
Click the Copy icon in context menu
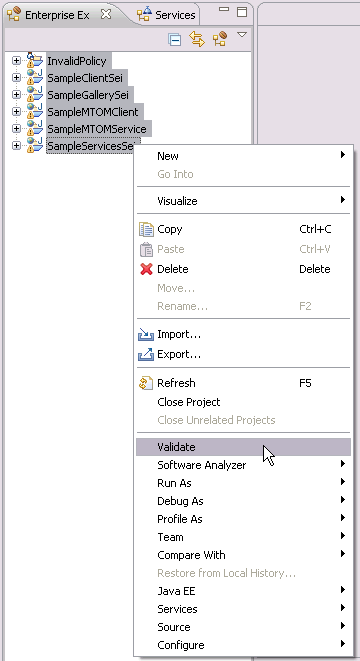pos(146,229)
